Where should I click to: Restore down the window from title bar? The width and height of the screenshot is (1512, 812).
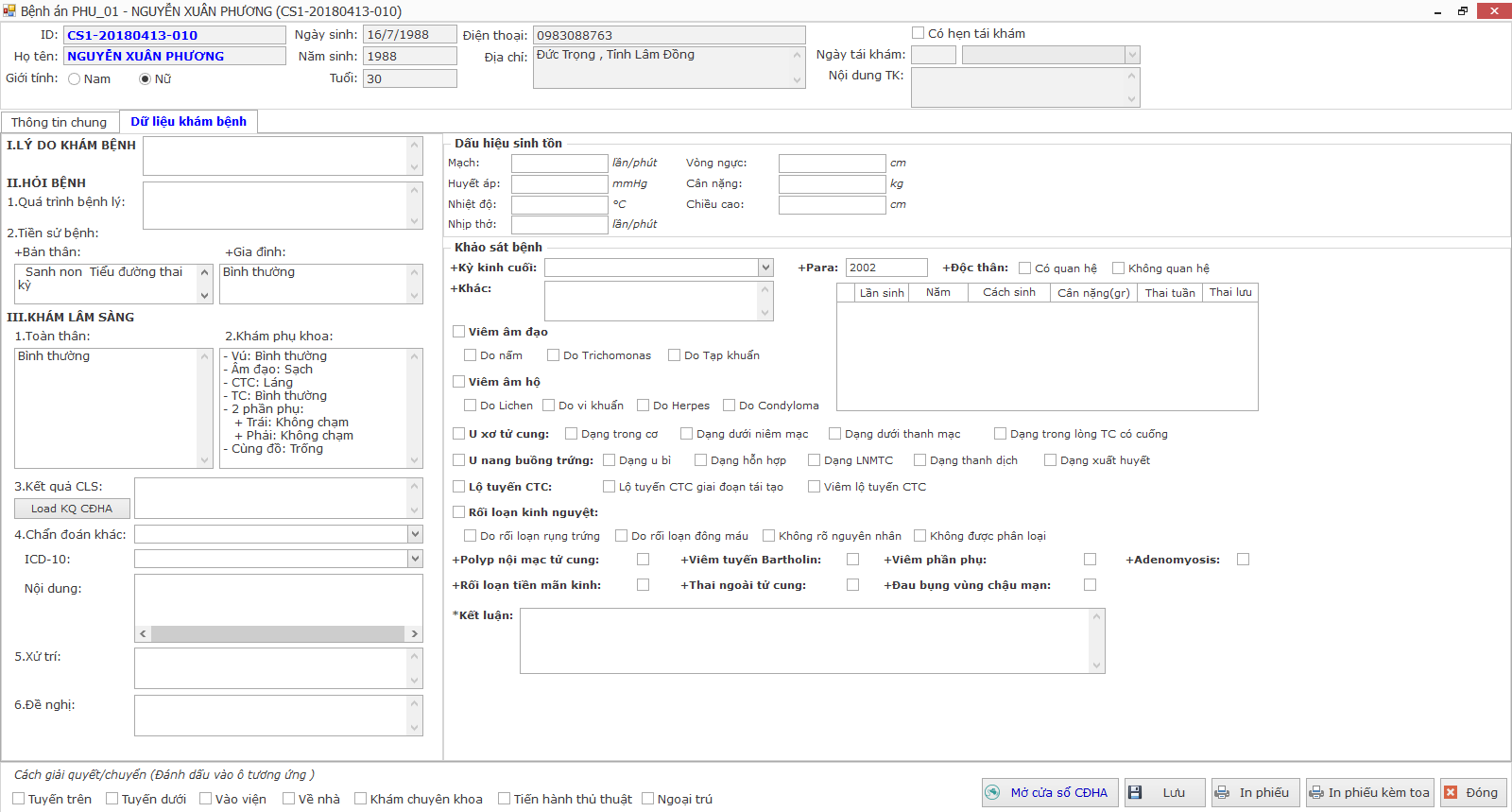point(1463,10)
